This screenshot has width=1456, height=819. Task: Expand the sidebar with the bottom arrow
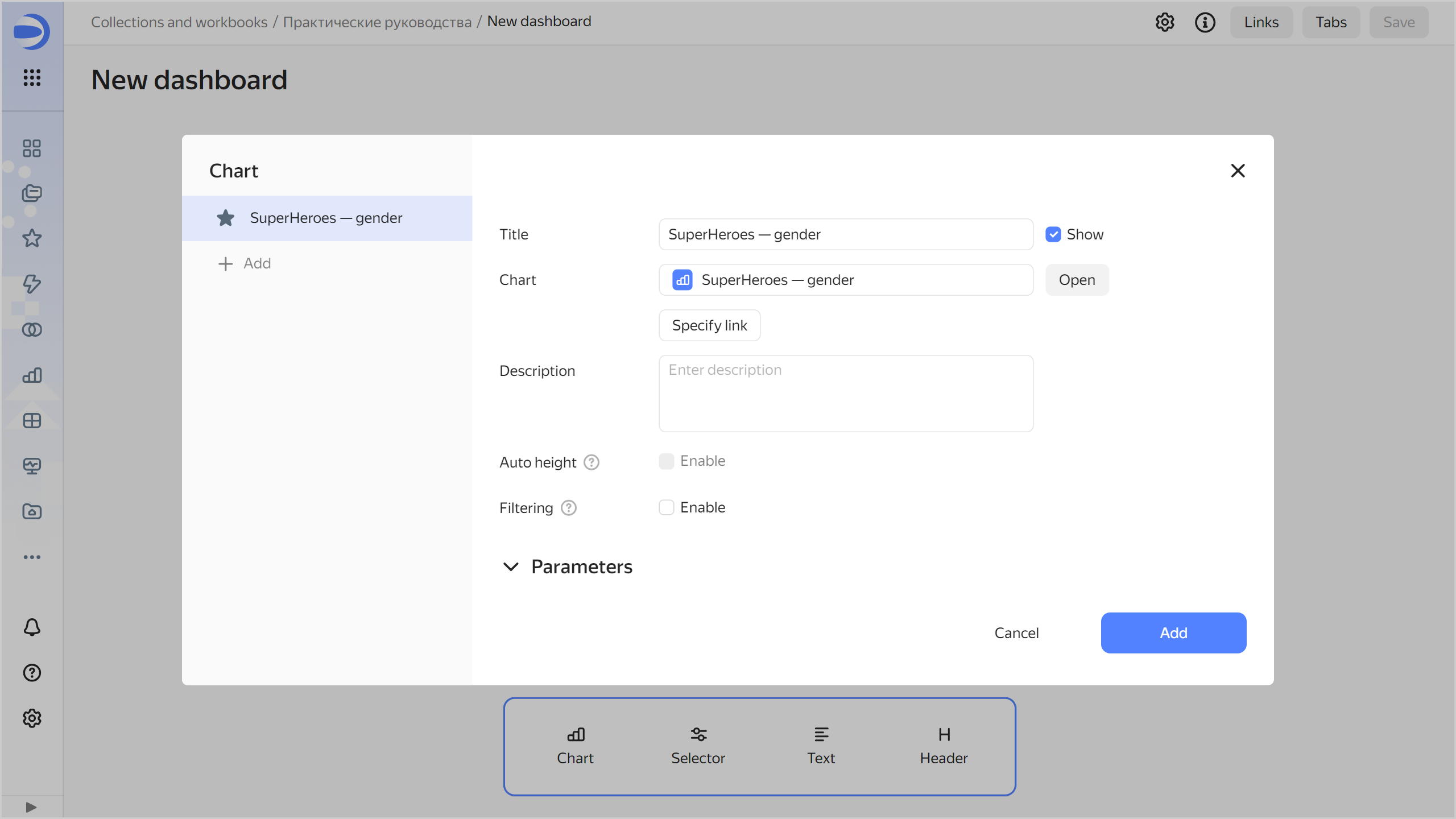click(x=31, y=807)
